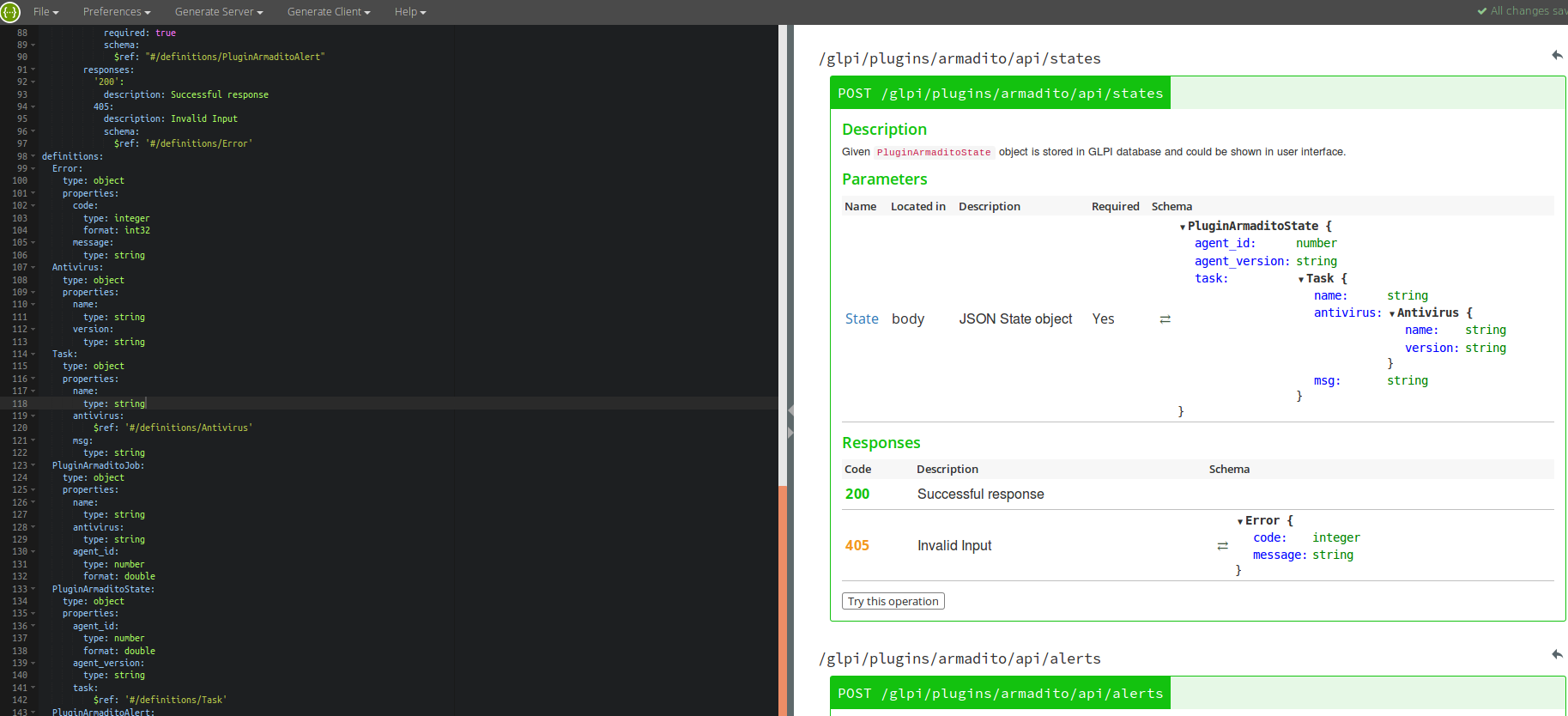This screenshot has height=716, width=1568.
Task: Open the Help menu
Action: [410, 12]
